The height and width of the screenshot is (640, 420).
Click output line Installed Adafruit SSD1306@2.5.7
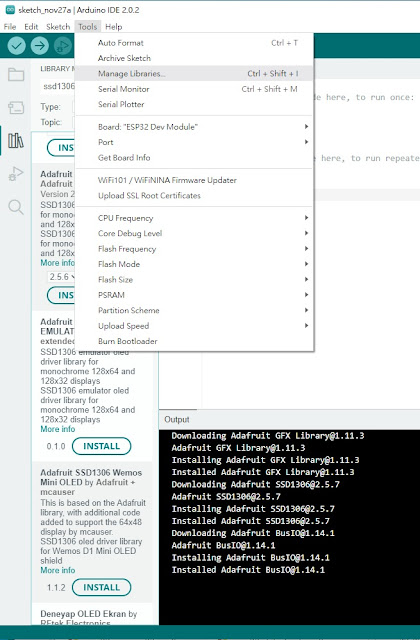251,521
